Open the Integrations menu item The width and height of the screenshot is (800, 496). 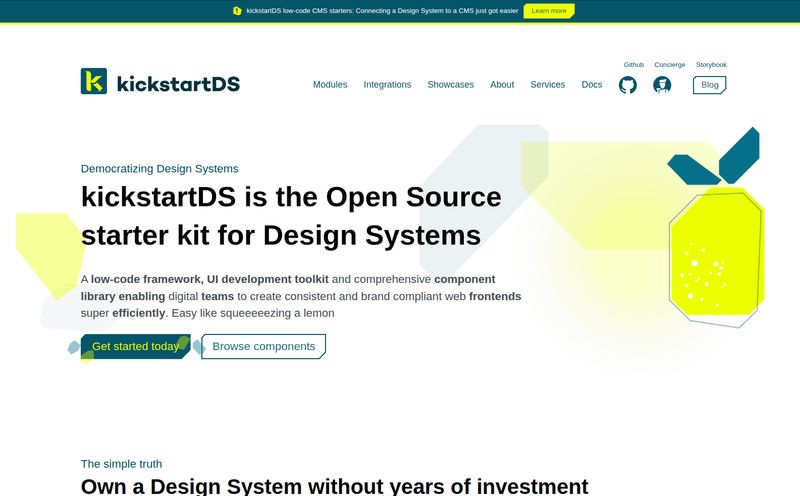click(387, 85)
